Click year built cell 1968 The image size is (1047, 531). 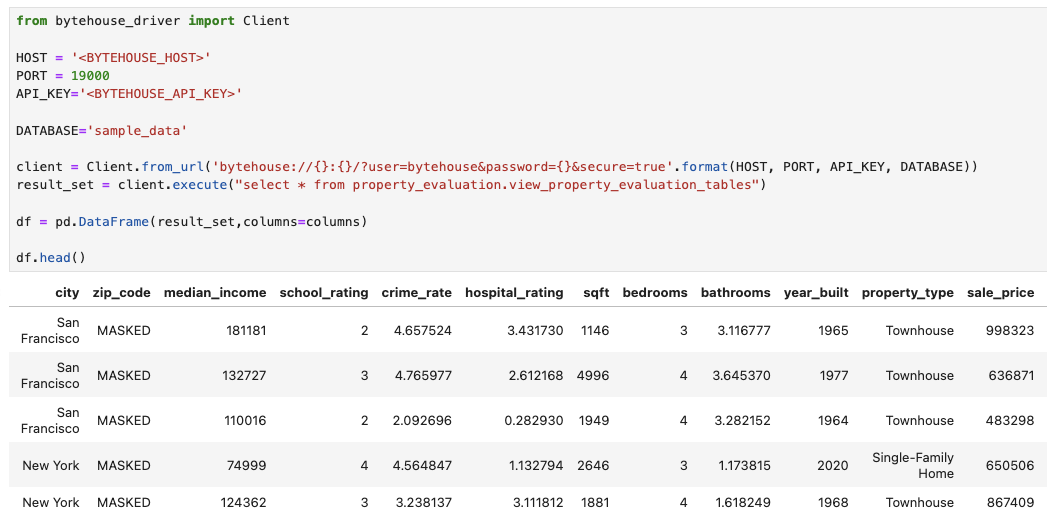833,502
